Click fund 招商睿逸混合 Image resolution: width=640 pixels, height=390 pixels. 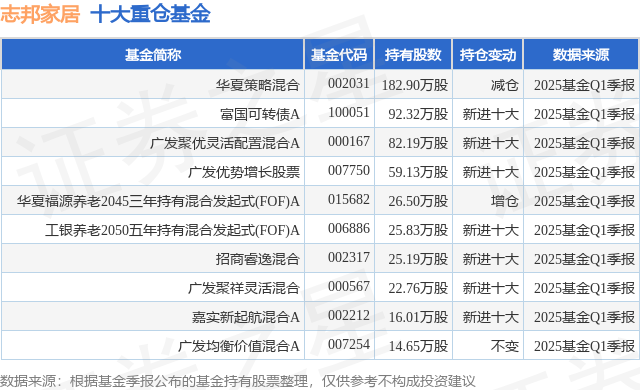point(258,259)
